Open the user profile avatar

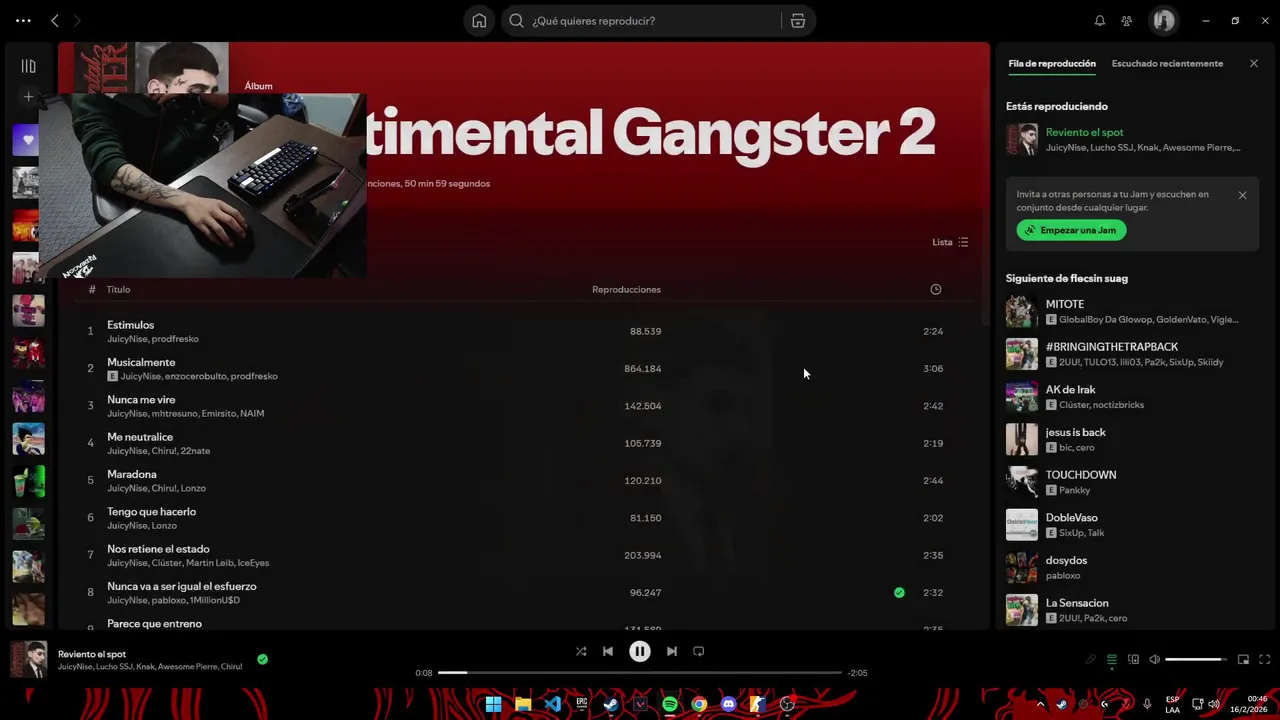[1163, 20]
